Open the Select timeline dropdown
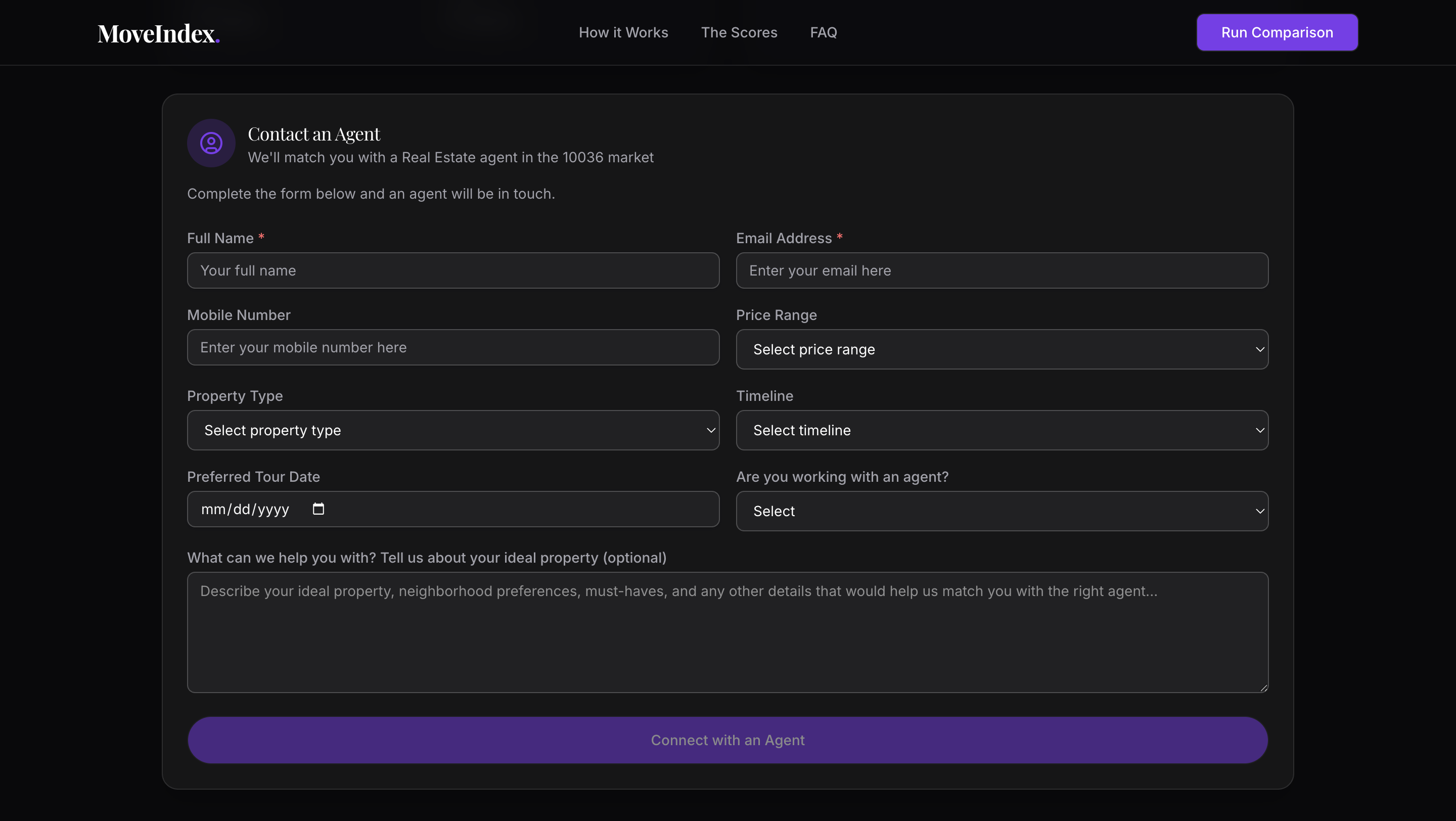The image size is (1456, 821). [1000, 430]
